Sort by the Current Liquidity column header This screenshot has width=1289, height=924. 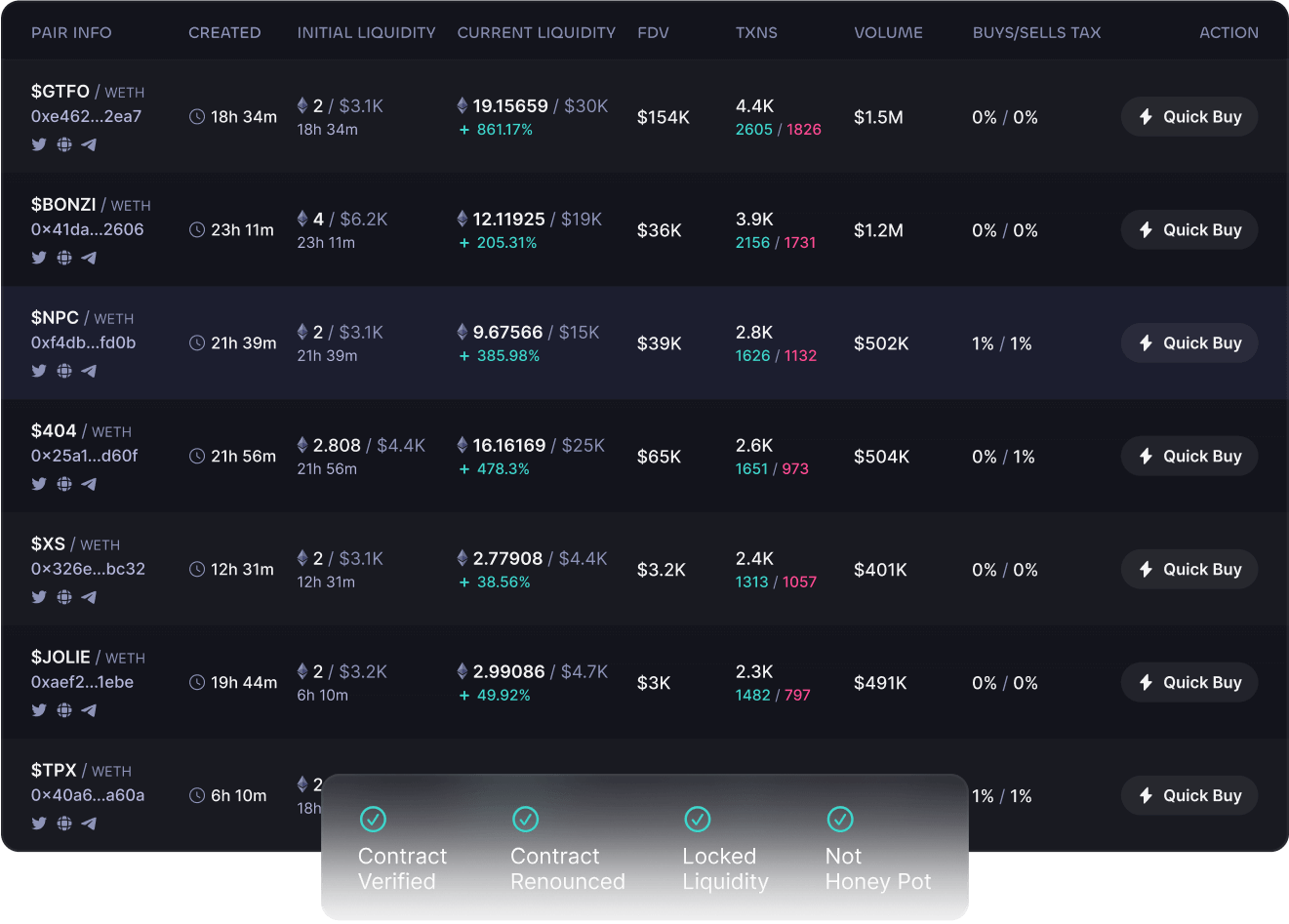pyautogui.click(x=536, y=32)
